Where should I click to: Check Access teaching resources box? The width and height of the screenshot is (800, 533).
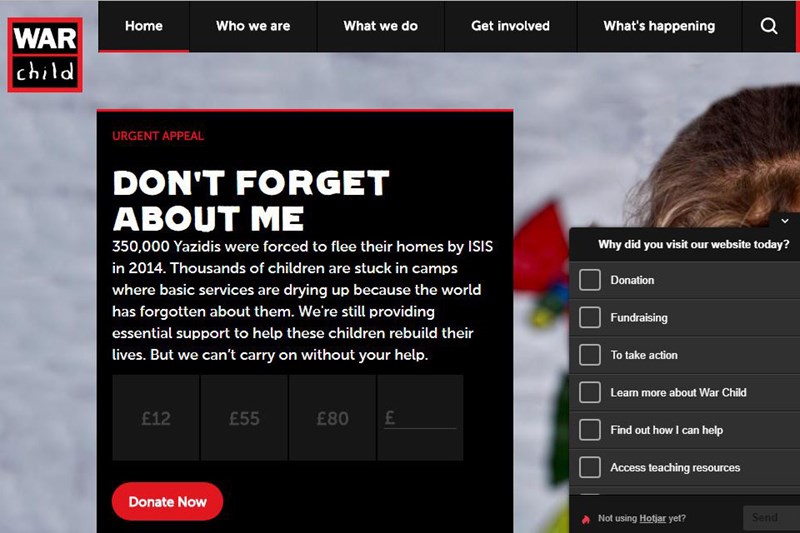coord(590,467)
